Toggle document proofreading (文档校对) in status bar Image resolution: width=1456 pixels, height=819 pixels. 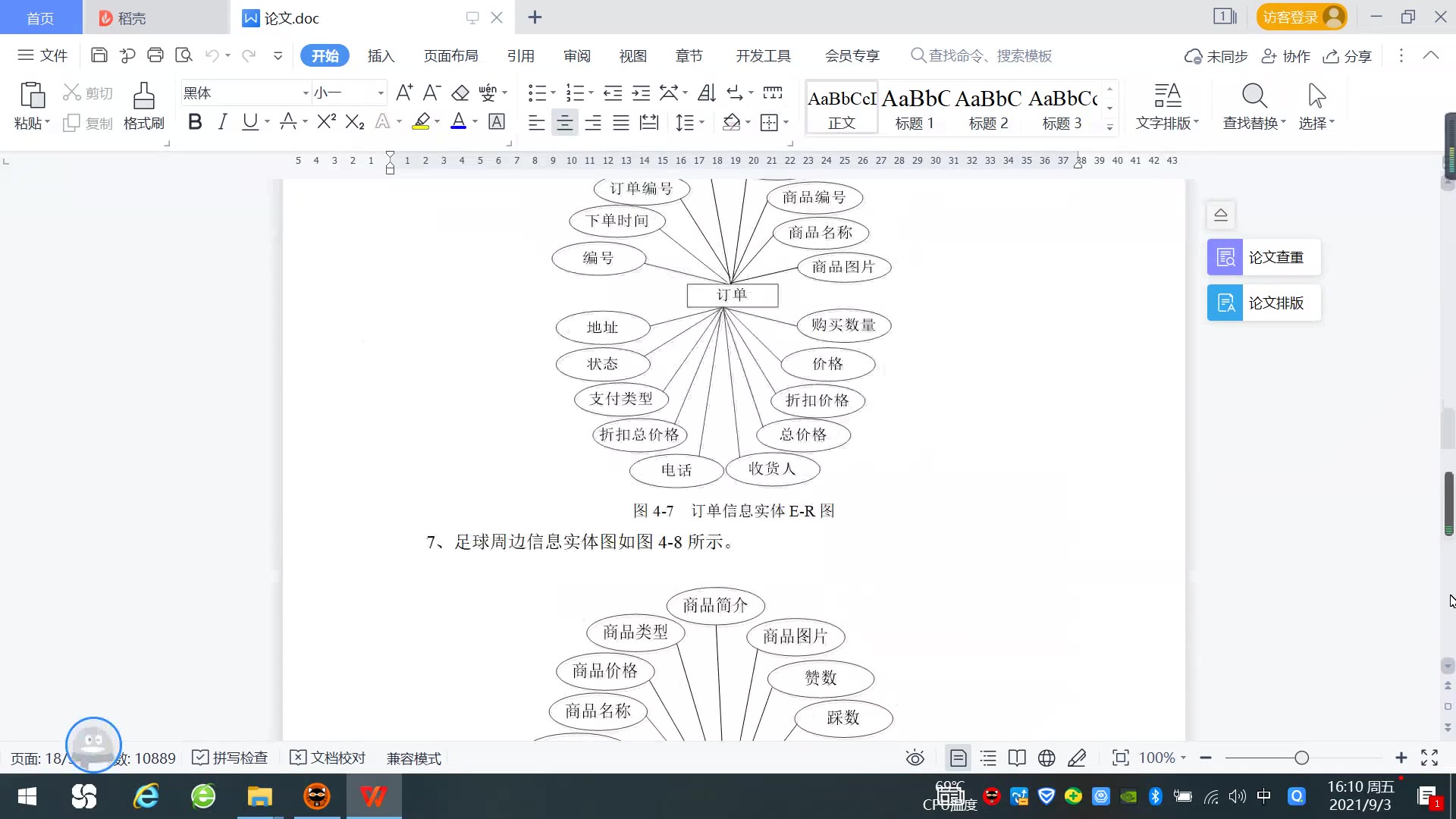[x=328, y=758]
